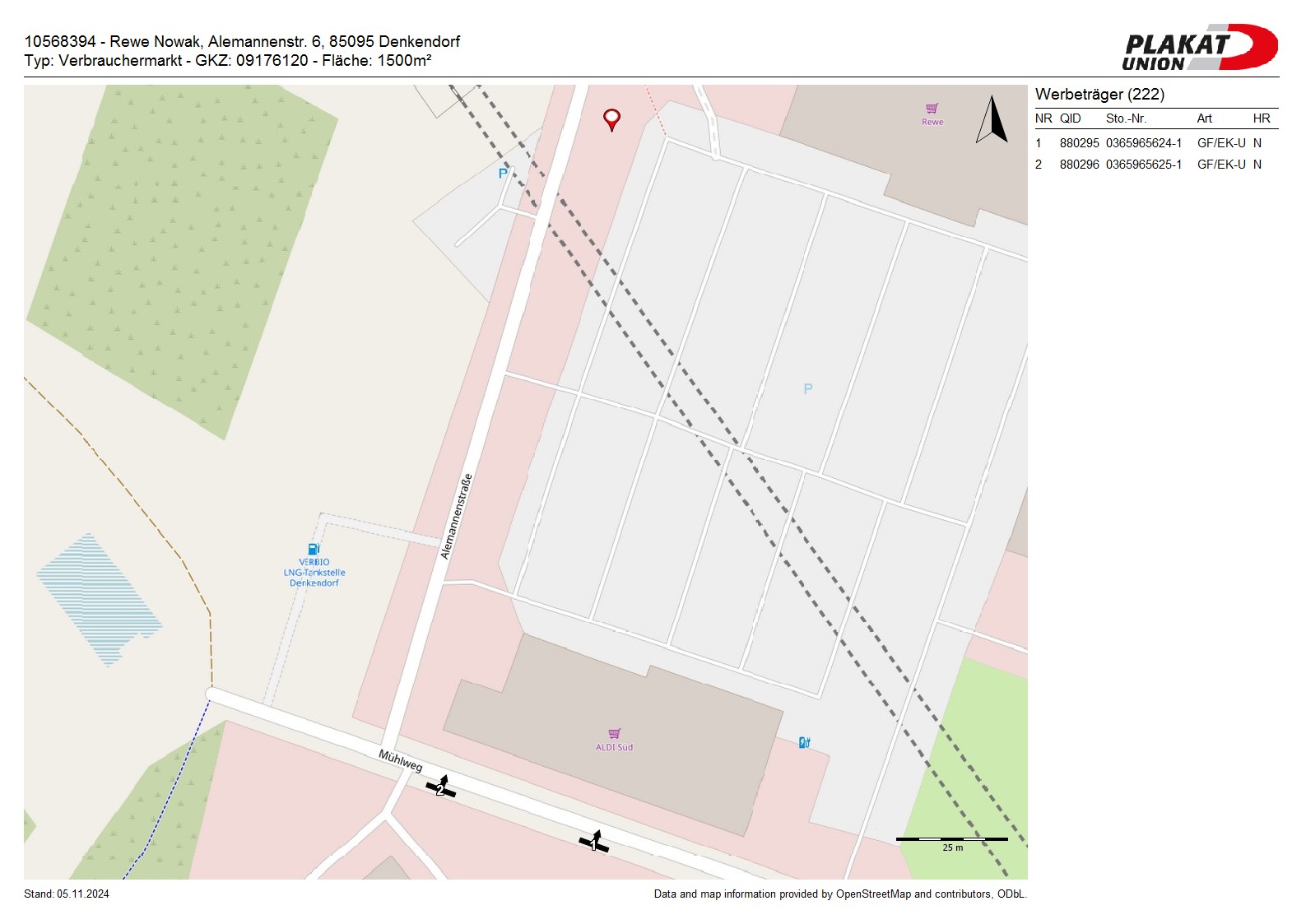This screenshot has width=1306, height=924.
Task: Click the north arrow compass icon
Action: point(992,120)
